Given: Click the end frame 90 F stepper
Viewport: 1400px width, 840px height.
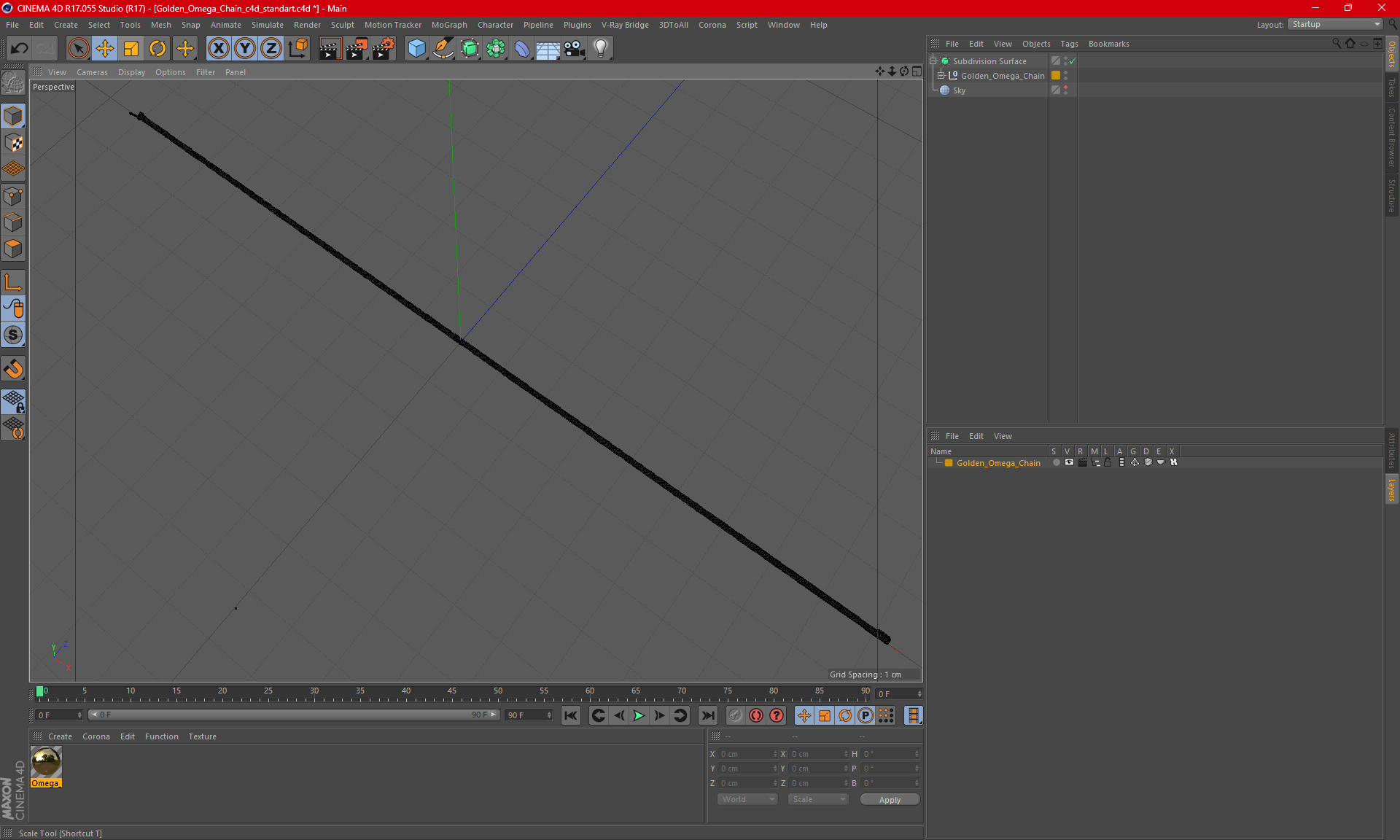Looking at the screenshot, I should click(x=549, y=715).
